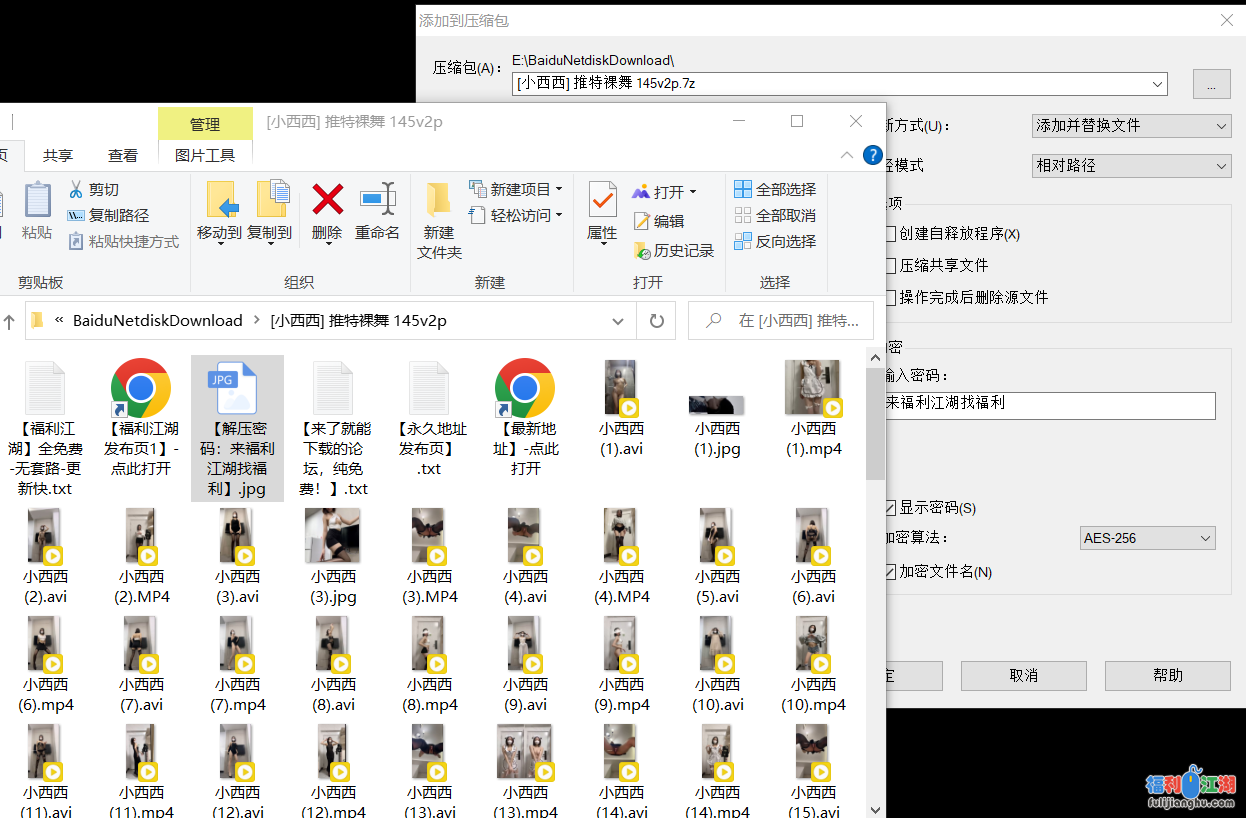Select the Move to icon

pyautogui.click(x=219, y=200)
